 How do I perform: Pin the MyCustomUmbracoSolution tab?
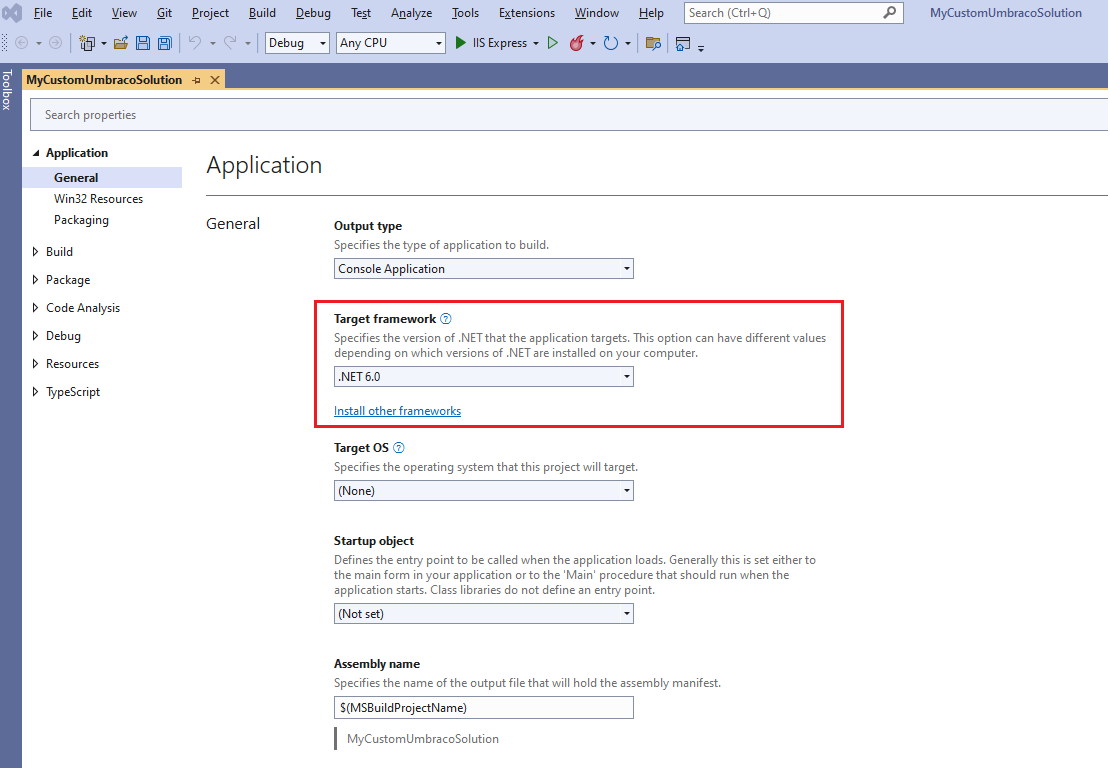[196, 80]
